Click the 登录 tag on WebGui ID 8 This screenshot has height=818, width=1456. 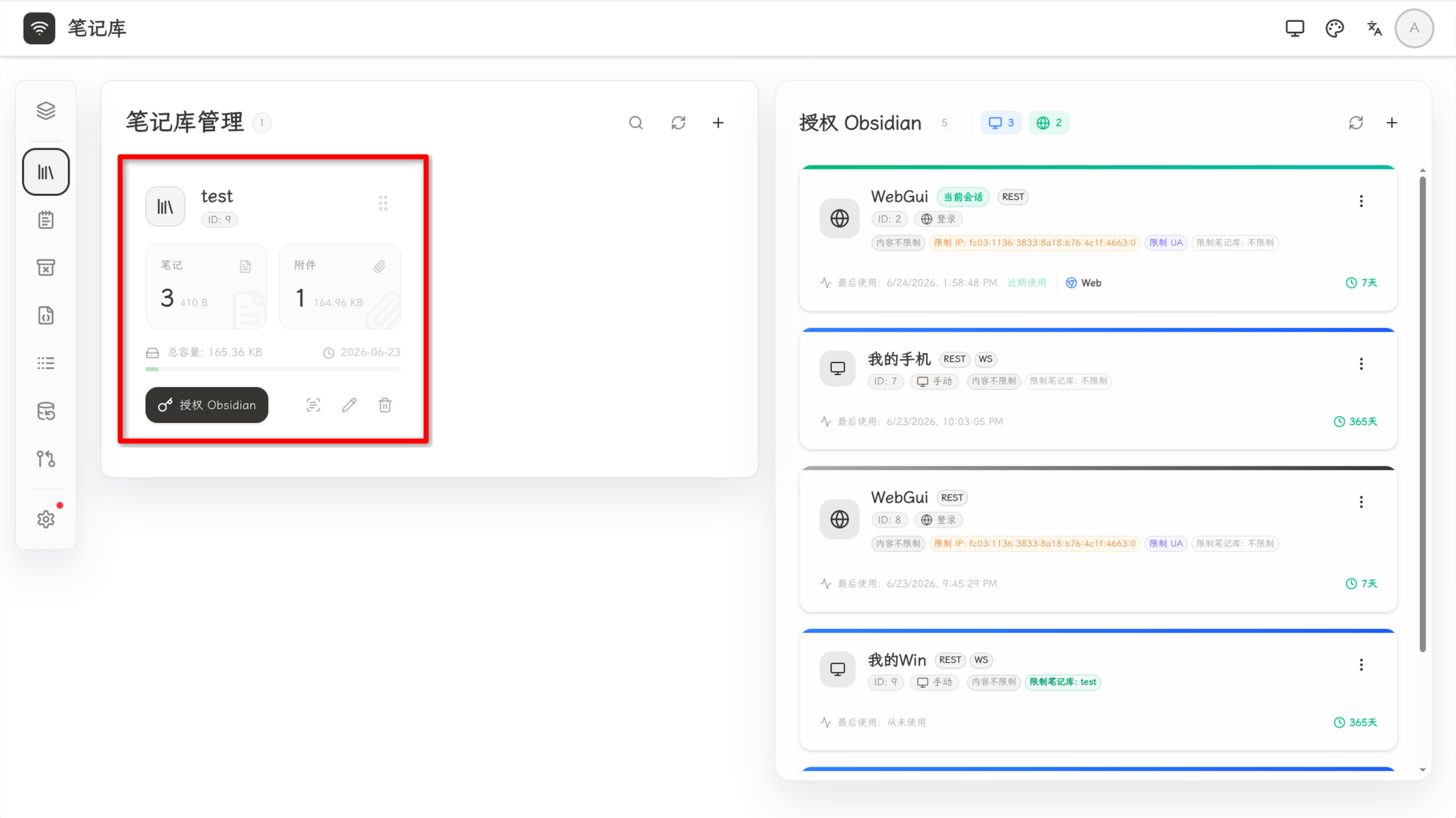938,520
